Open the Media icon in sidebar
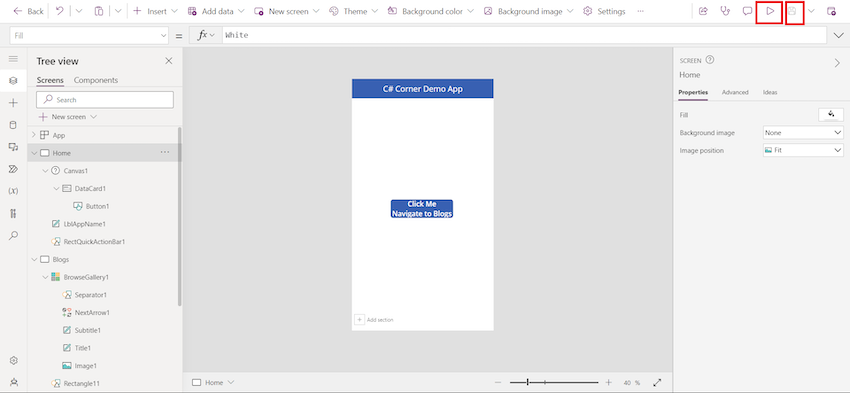 (x=14, y=147)
